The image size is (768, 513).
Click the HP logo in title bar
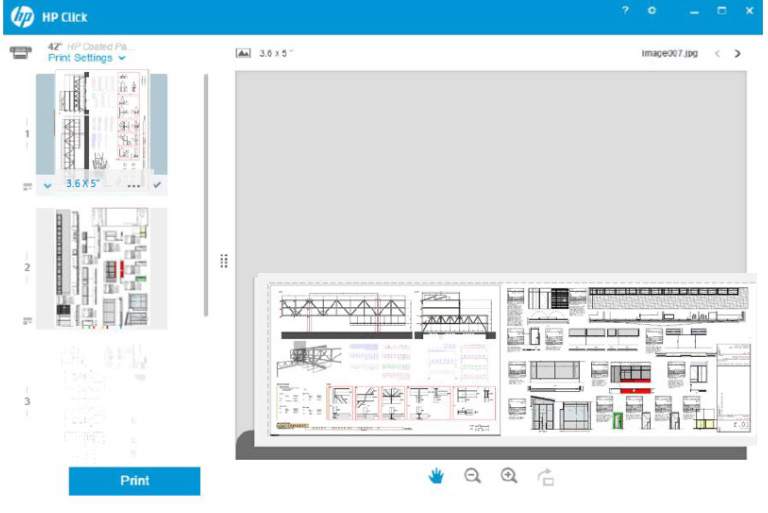(x=21, y=17)
